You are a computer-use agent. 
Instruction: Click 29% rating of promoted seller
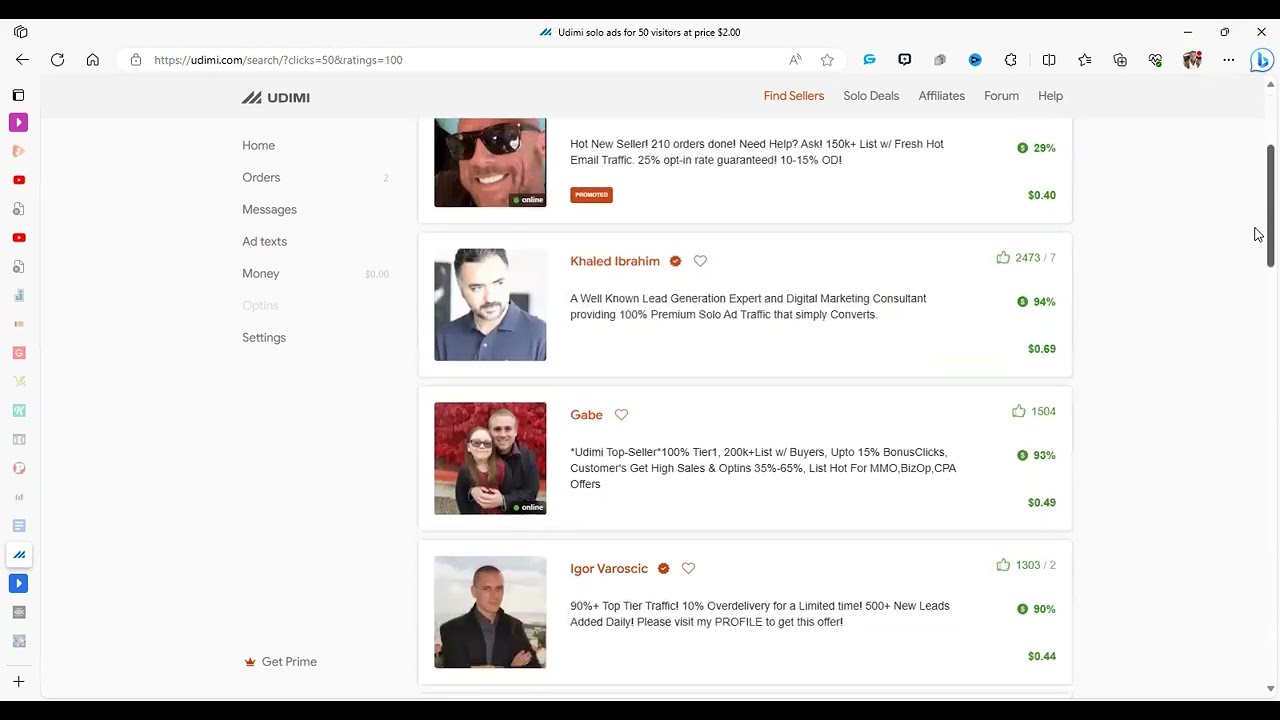coord(1036,148)
